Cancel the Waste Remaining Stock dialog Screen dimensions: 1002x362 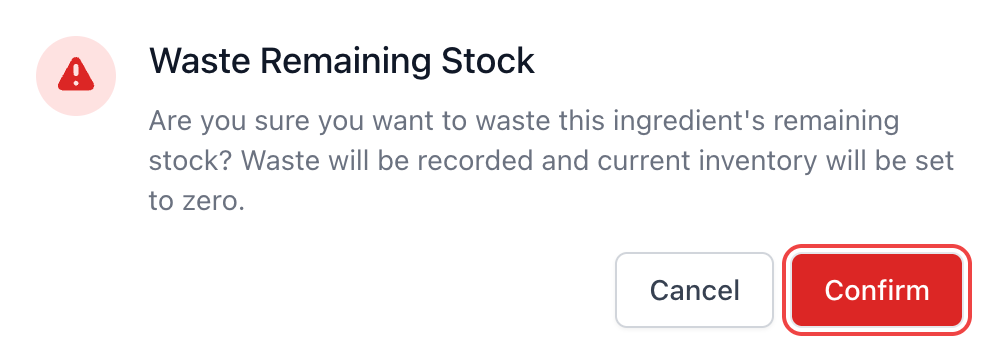tap(695, 290)
